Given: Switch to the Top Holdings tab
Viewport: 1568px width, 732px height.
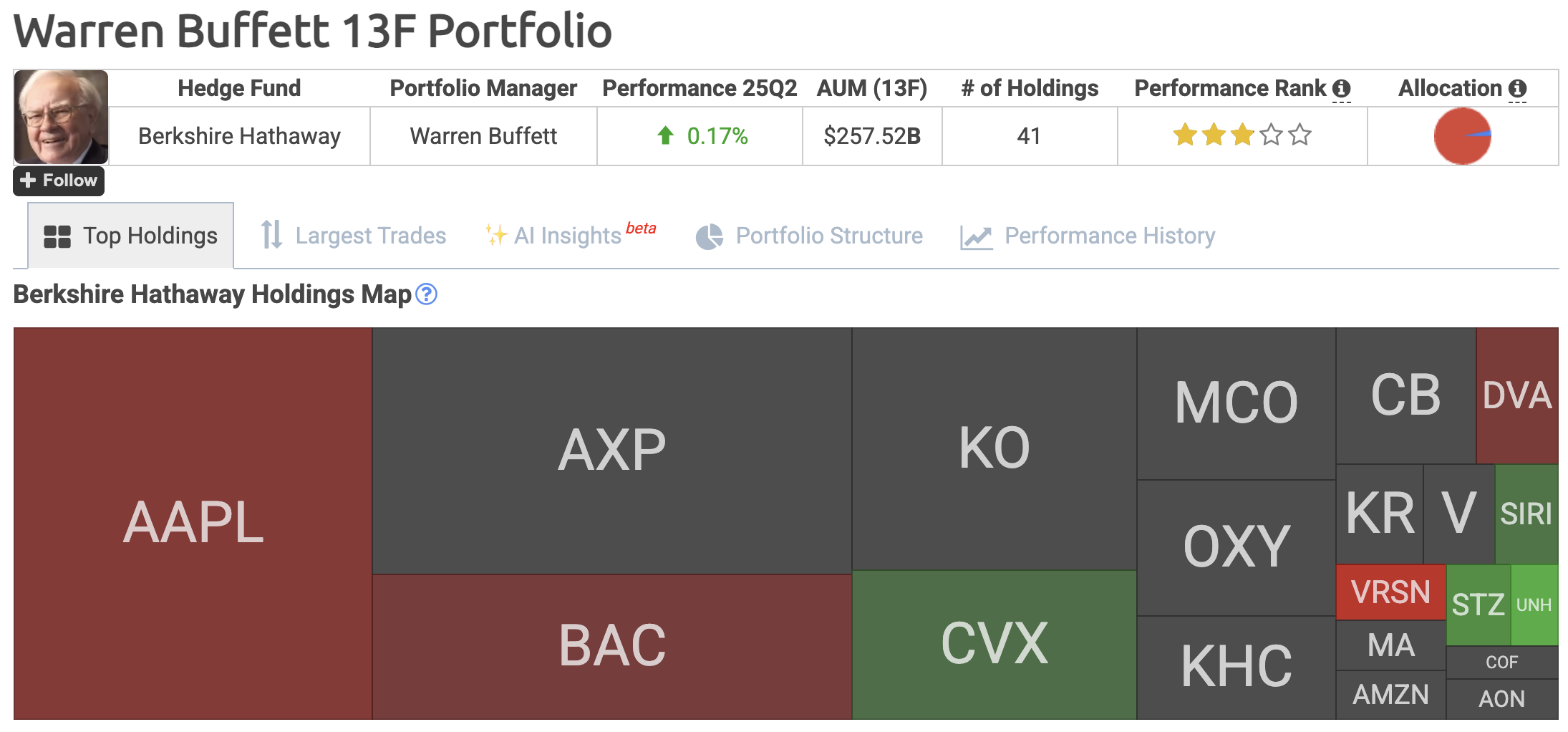Looking at the screenshot, I should (131, 236).
